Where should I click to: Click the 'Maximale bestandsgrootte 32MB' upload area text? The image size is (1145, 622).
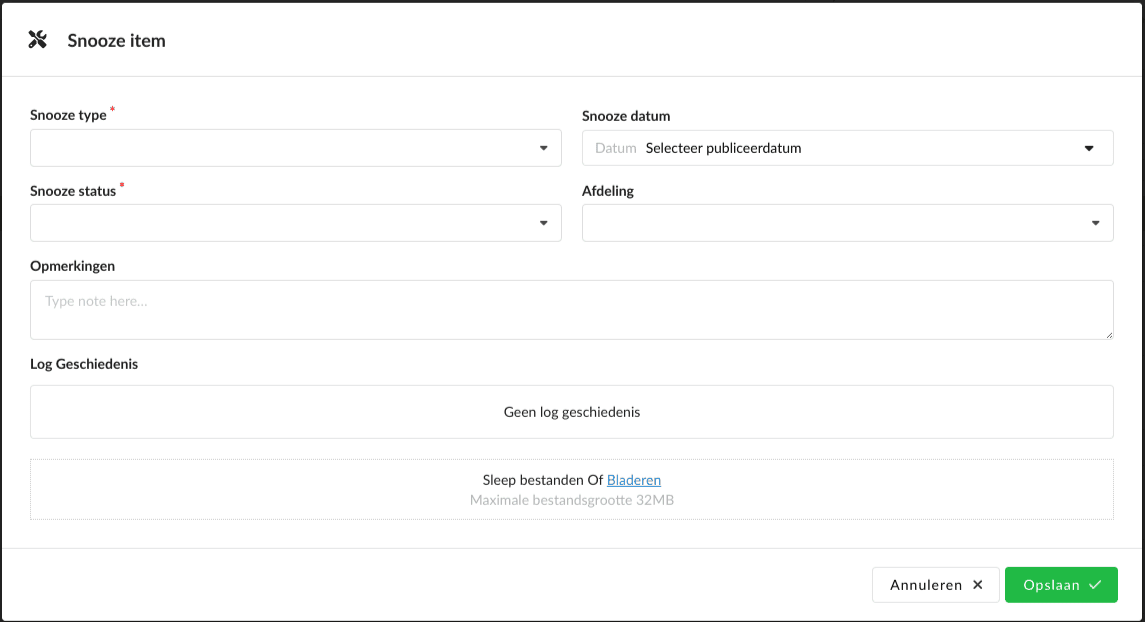pos(571,500)
